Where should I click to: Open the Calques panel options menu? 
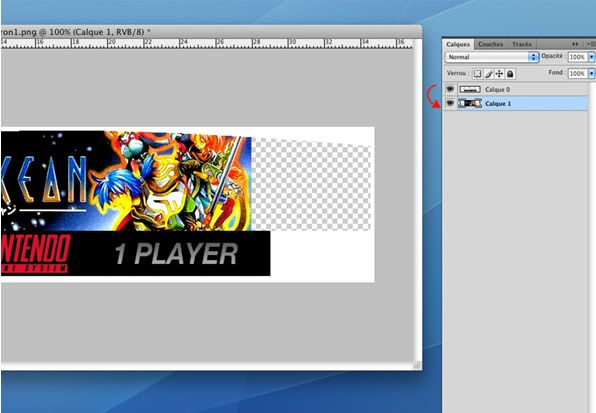pos(591,44)
